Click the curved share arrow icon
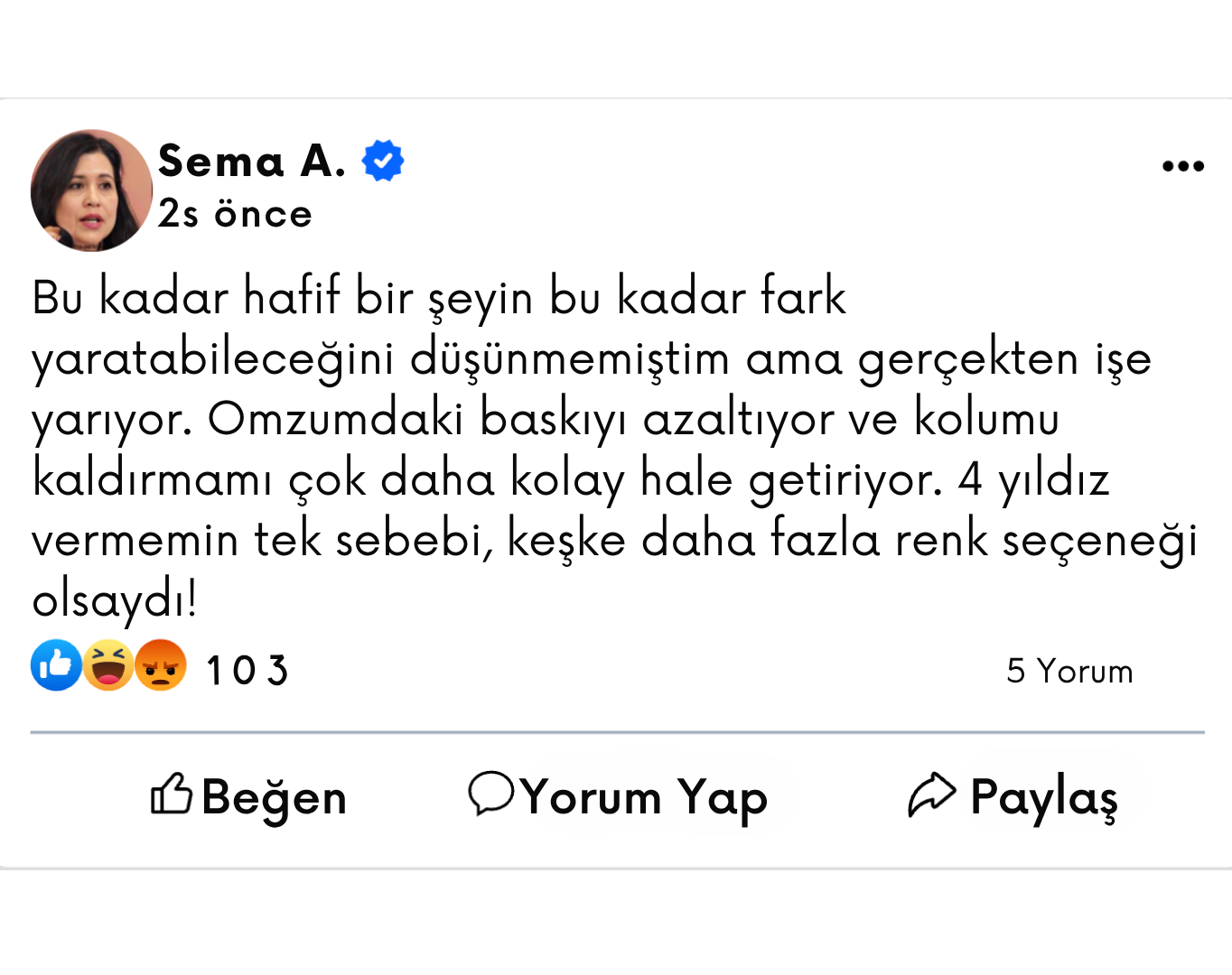This screenshot has width=1232, height=975. pos(931,794)
